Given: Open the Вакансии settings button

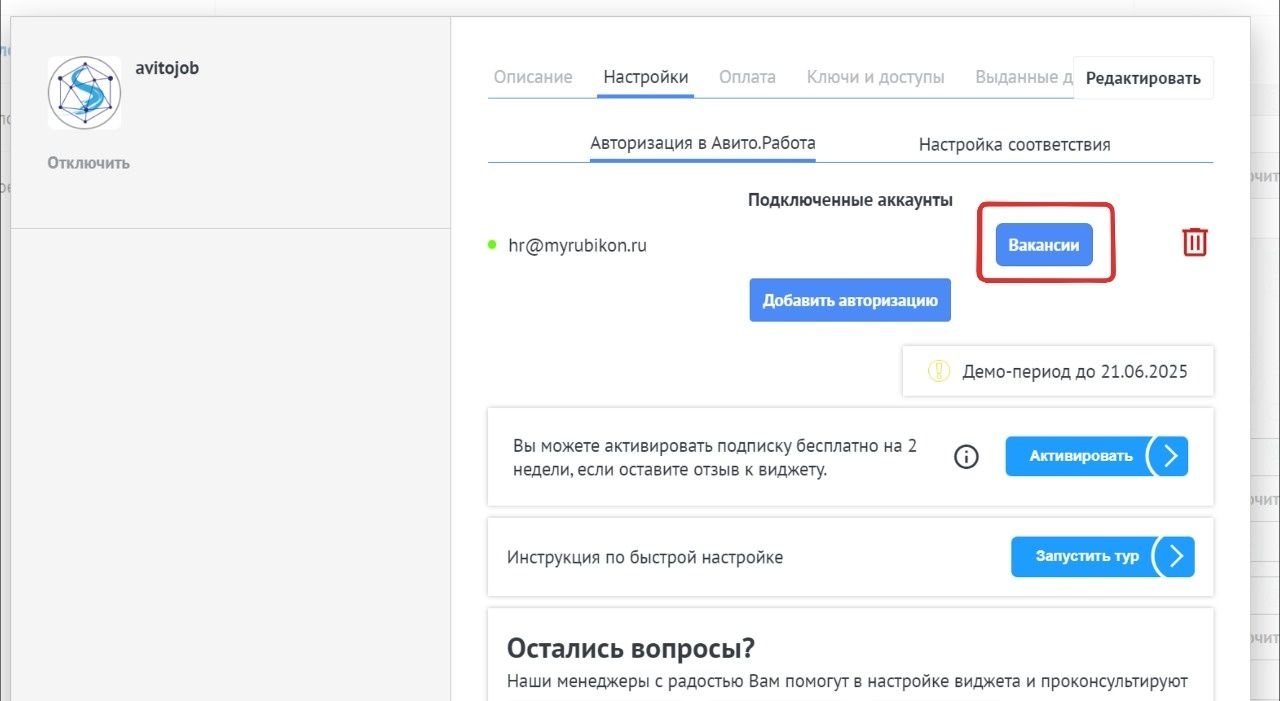Looking at the screenshot, I should 1044,243.
